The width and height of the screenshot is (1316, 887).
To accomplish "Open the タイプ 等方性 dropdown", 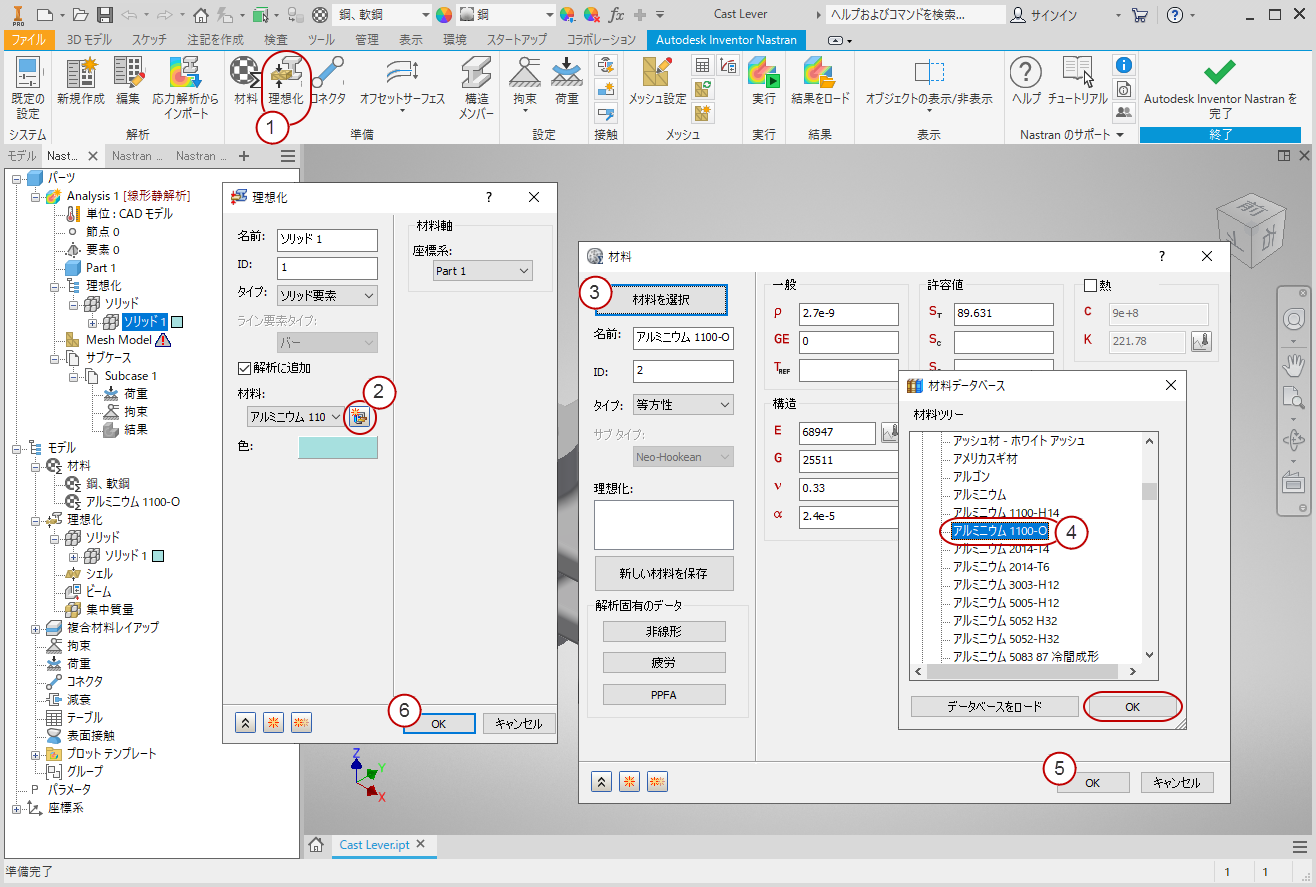I will coord(683,405).
